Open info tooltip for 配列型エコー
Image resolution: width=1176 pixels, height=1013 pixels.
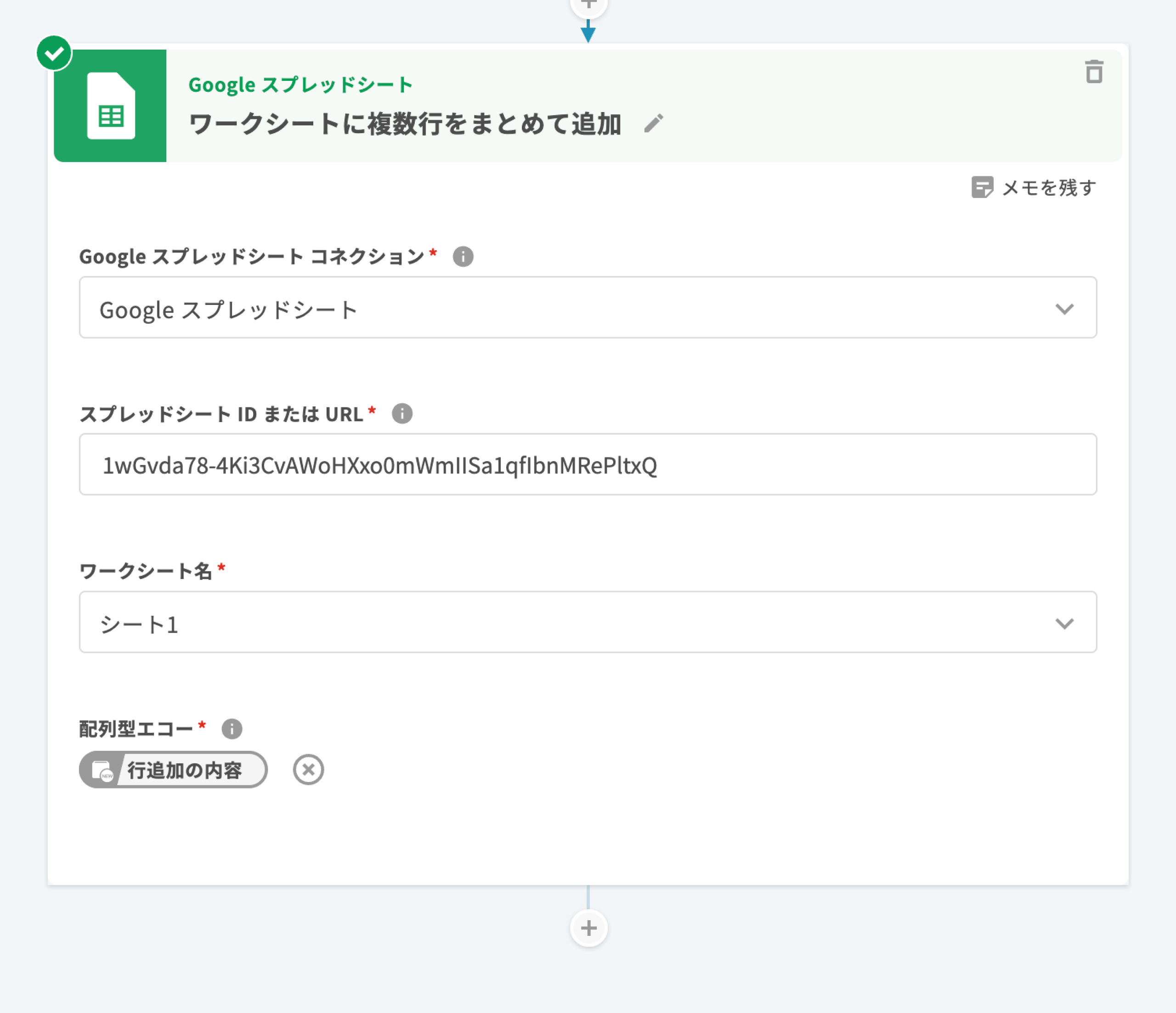(x=232, y=729)
